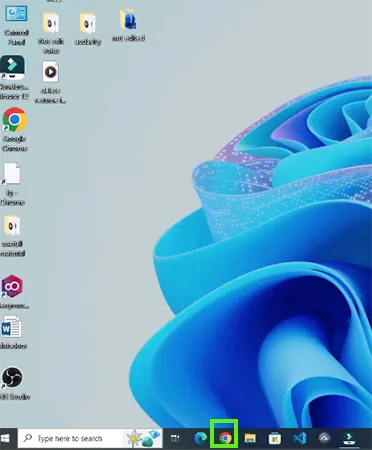The image size is (372, 450).
Task: Select the OBS Studio desktop shortcut
Action: pos(13,383)
